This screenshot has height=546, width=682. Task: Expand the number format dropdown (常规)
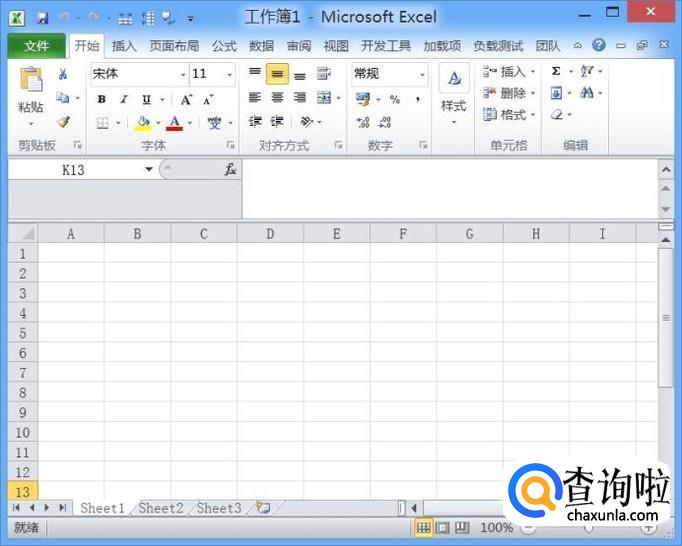pos(421,74)
